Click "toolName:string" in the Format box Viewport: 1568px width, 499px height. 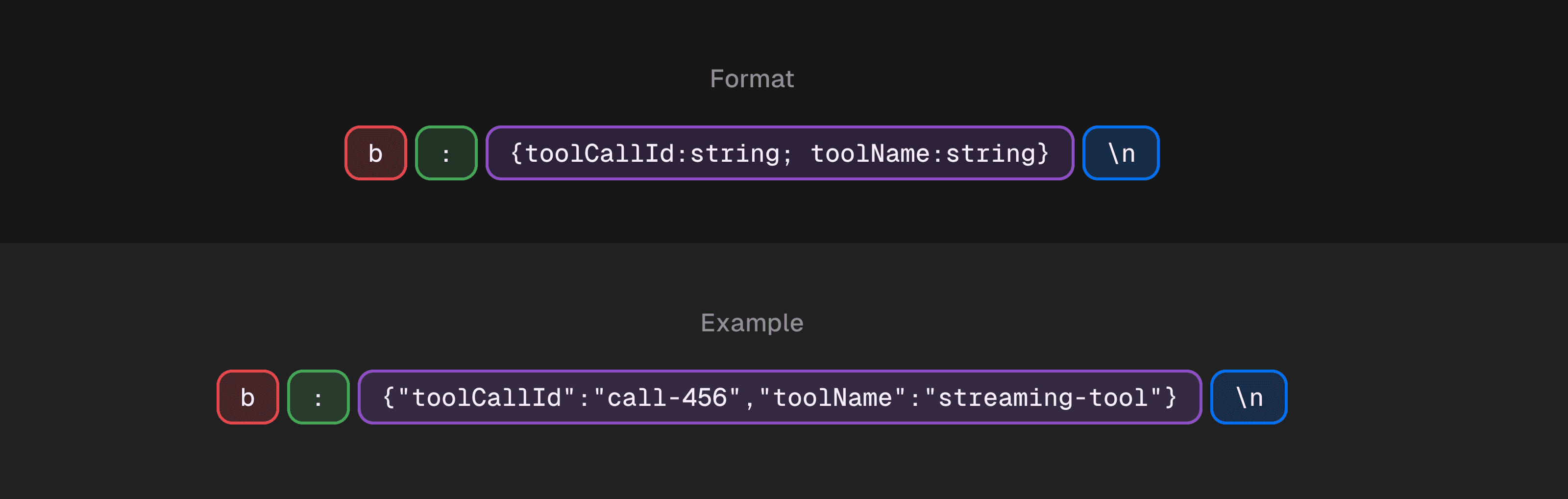(923, 153)
